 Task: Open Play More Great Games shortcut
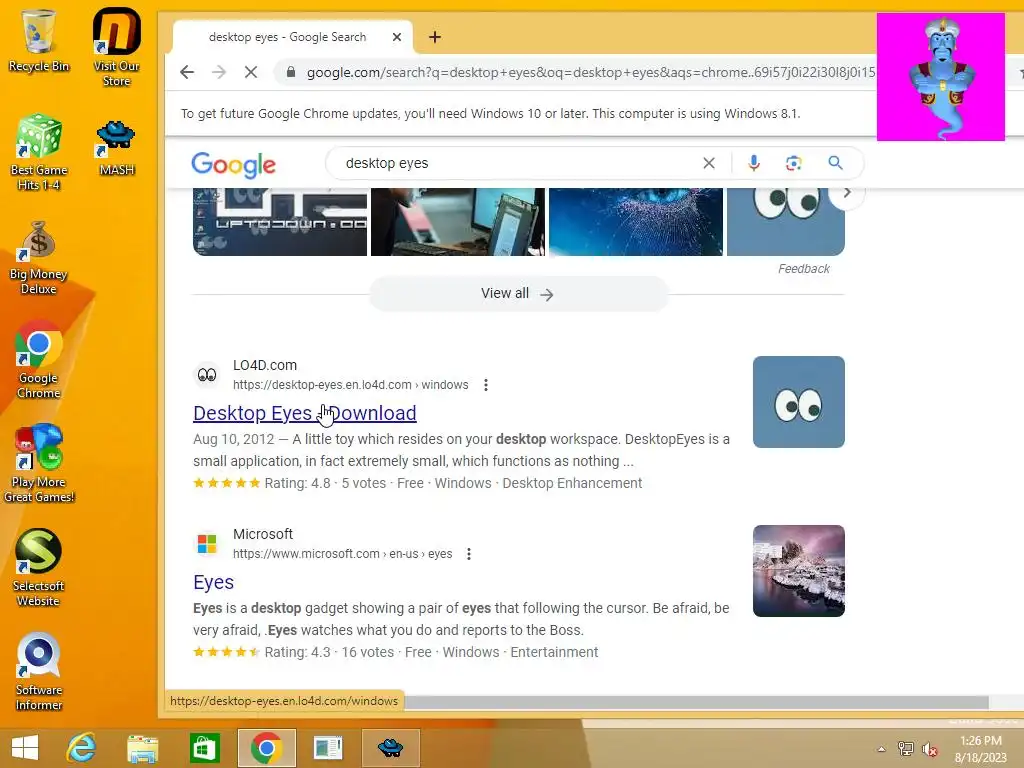point(39,464)
